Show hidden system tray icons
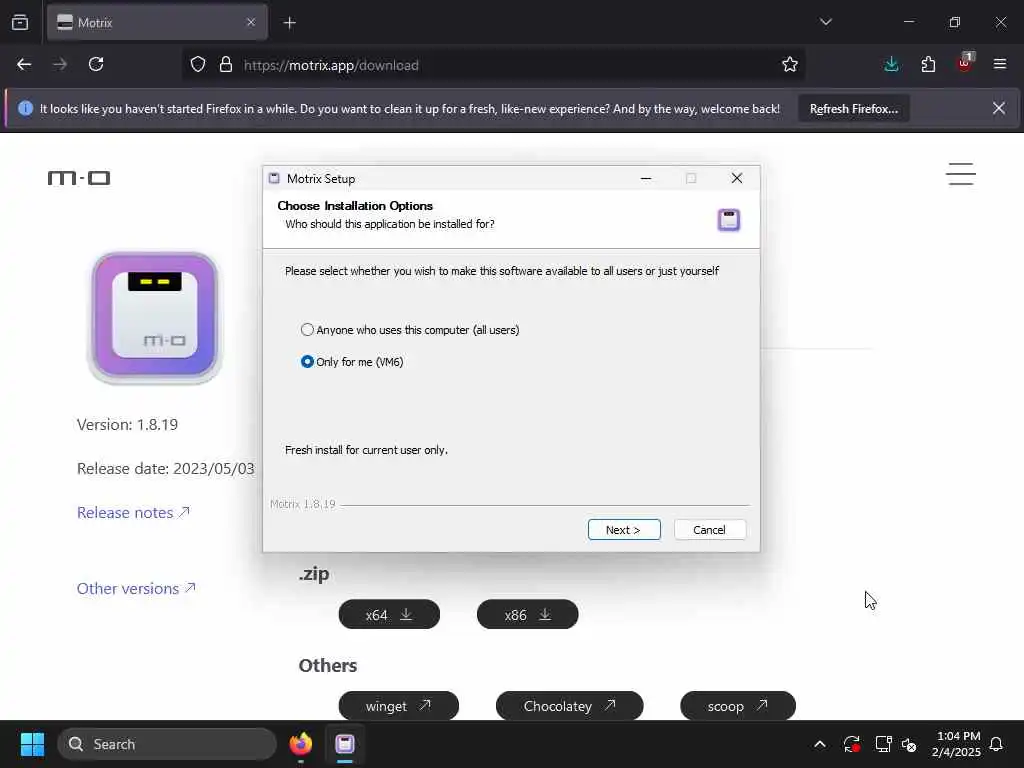1024x768 pixels. click(x=820, y=744)
